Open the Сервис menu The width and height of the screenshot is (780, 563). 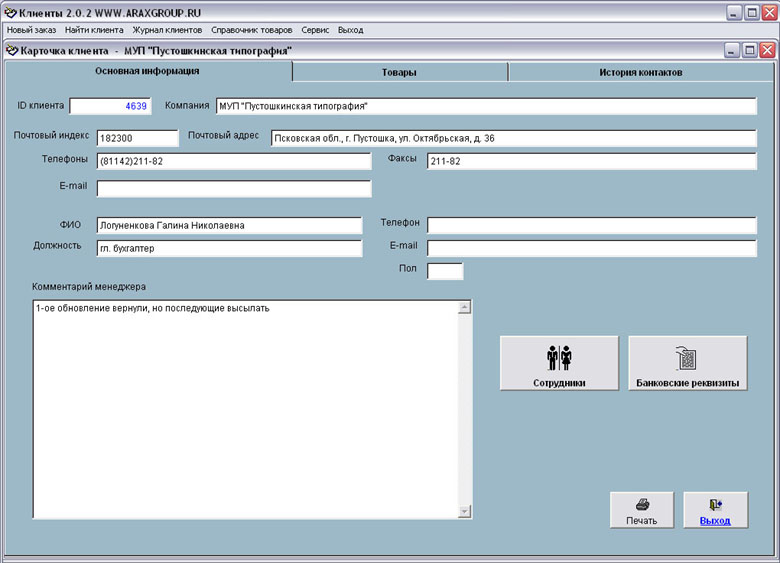314,30
